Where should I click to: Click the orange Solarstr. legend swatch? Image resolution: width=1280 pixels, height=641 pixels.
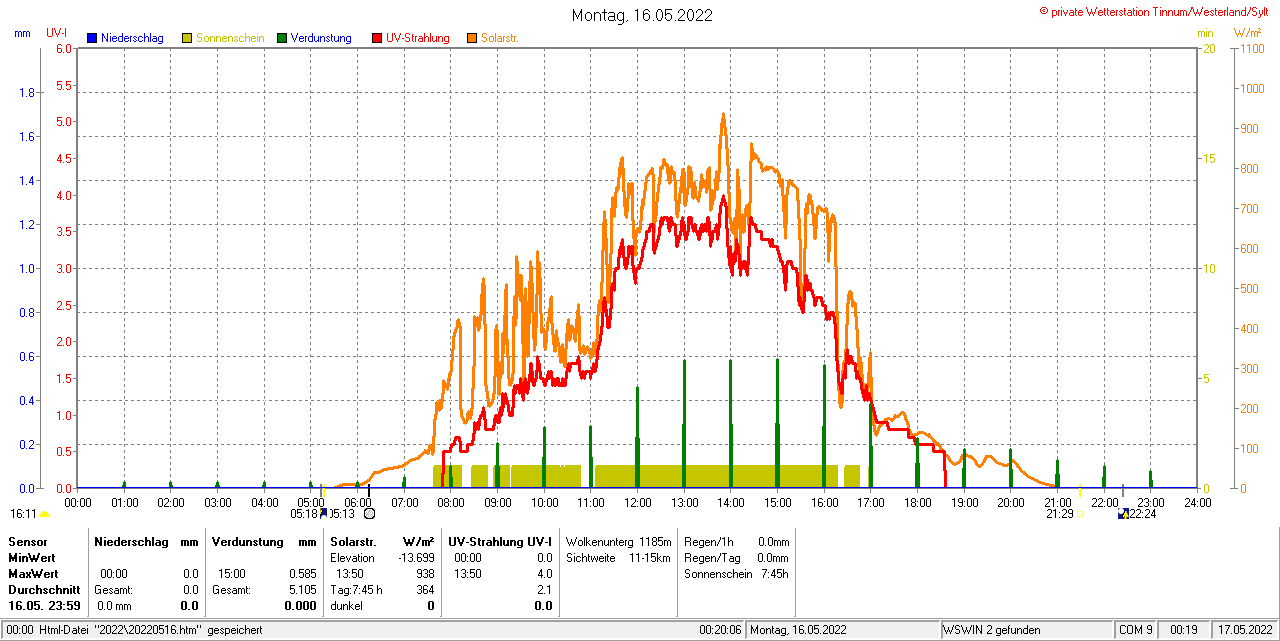click(472, 38)
